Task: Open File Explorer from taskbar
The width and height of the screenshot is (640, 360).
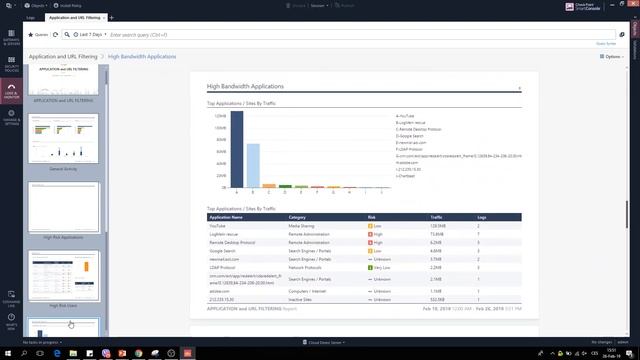Action: click(73, 353)
